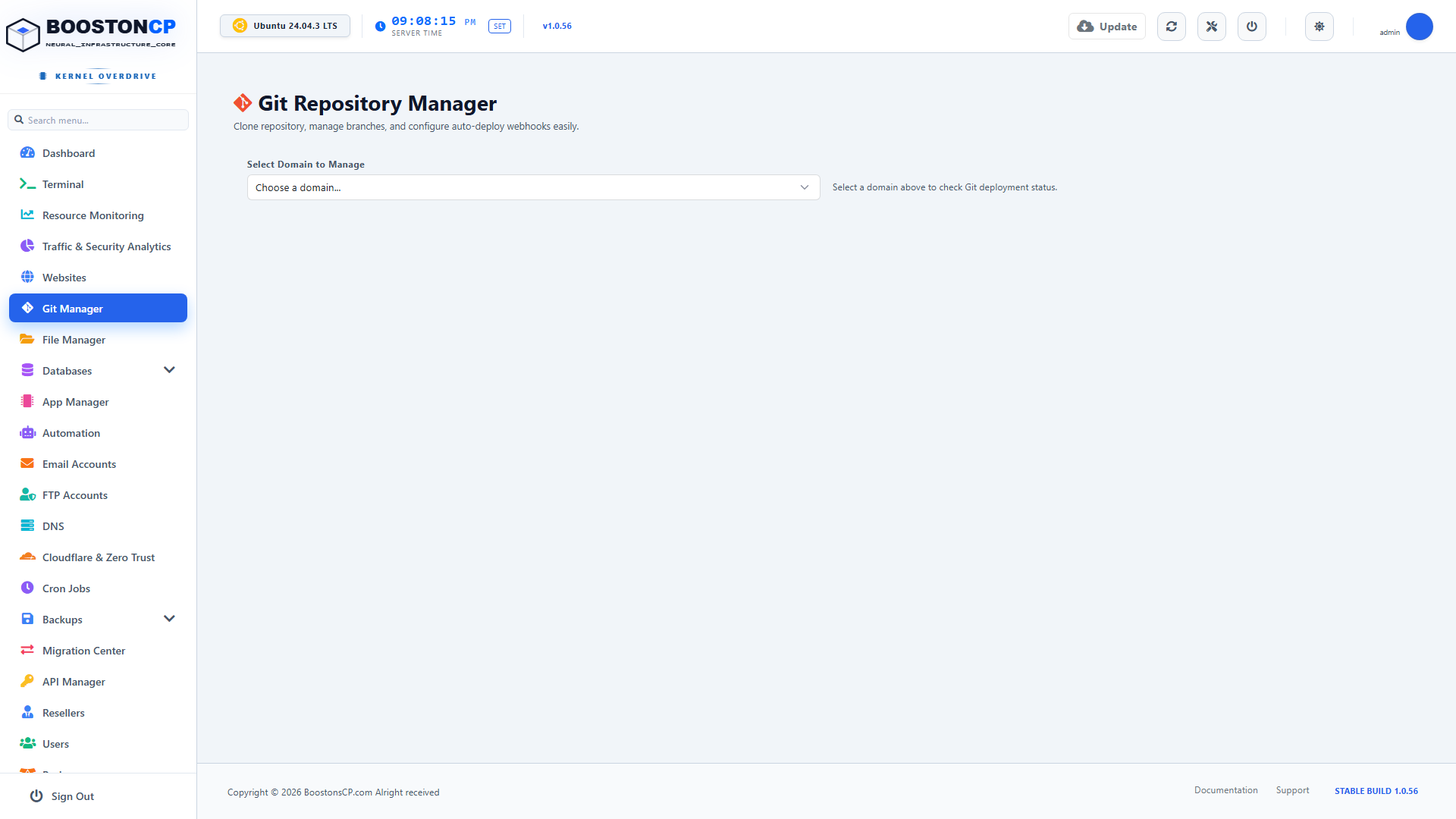Click the BOOSTONCP logo
This screenshot has width=1456, height=819.
[x=91, y=33]
